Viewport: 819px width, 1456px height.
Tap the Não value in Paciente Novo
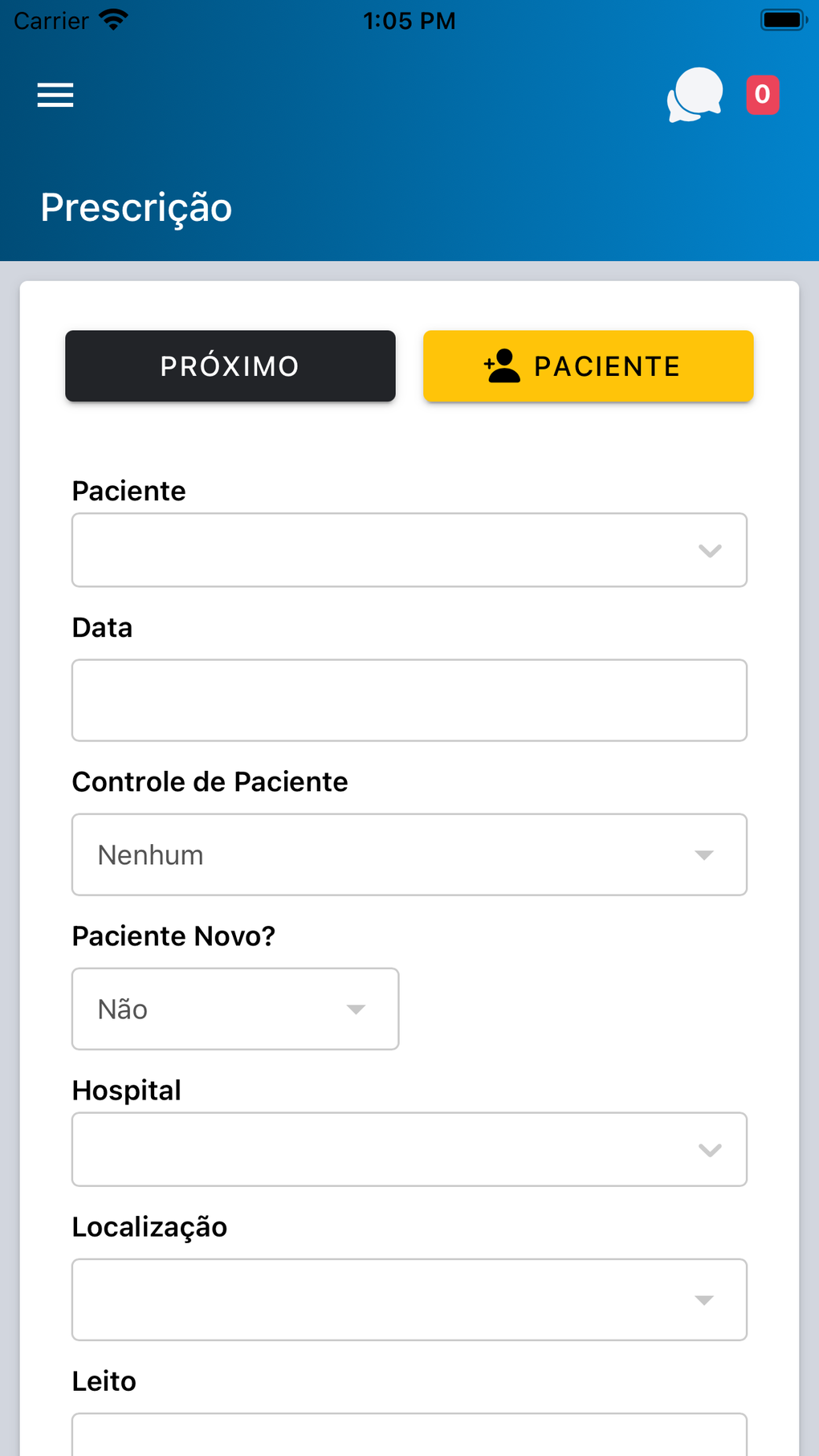click(123, 1009)
